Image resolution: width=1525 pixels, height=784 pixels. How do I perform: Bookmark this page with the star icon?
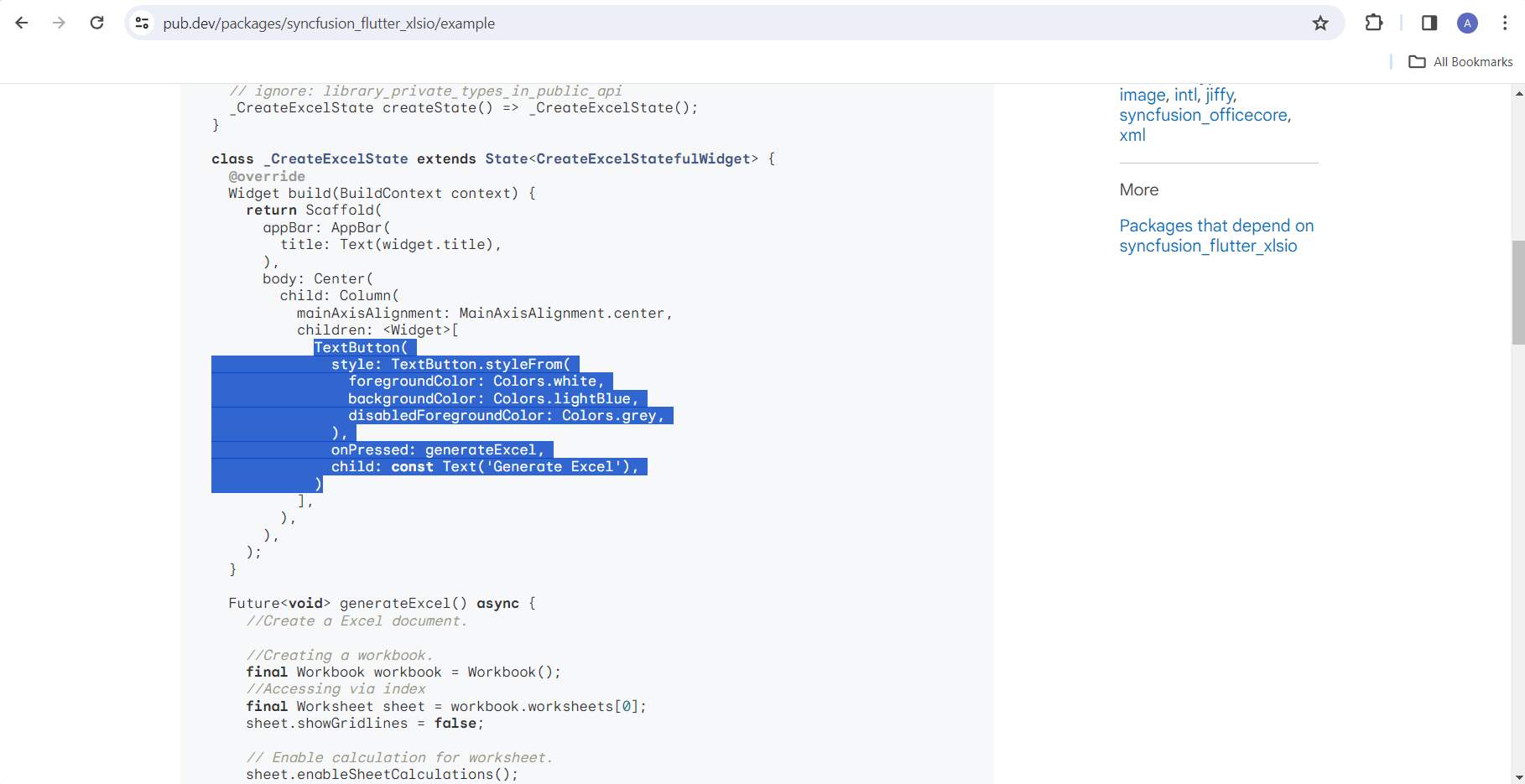pos(1320,23)
